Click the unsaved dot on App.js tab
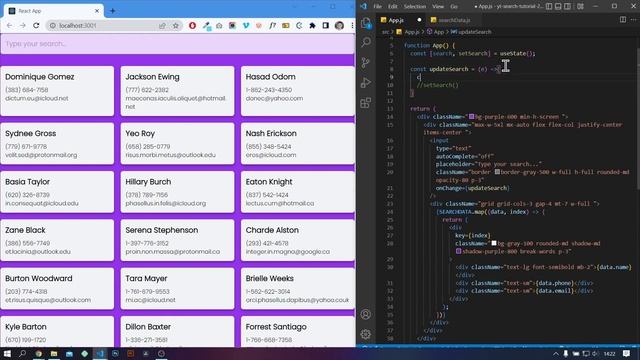The height and width of the screenshot is (360, 640). 419,20
